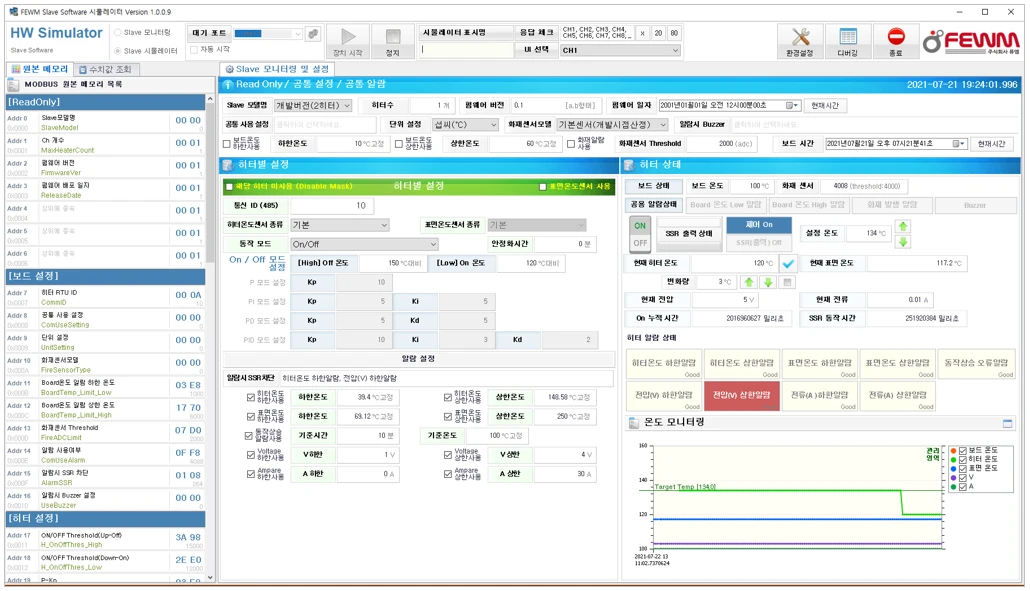Switch to the 수치값 조회 tab
Image resolution: width=1030 pixels, height=591 pixels.
[x=105, y=69]
